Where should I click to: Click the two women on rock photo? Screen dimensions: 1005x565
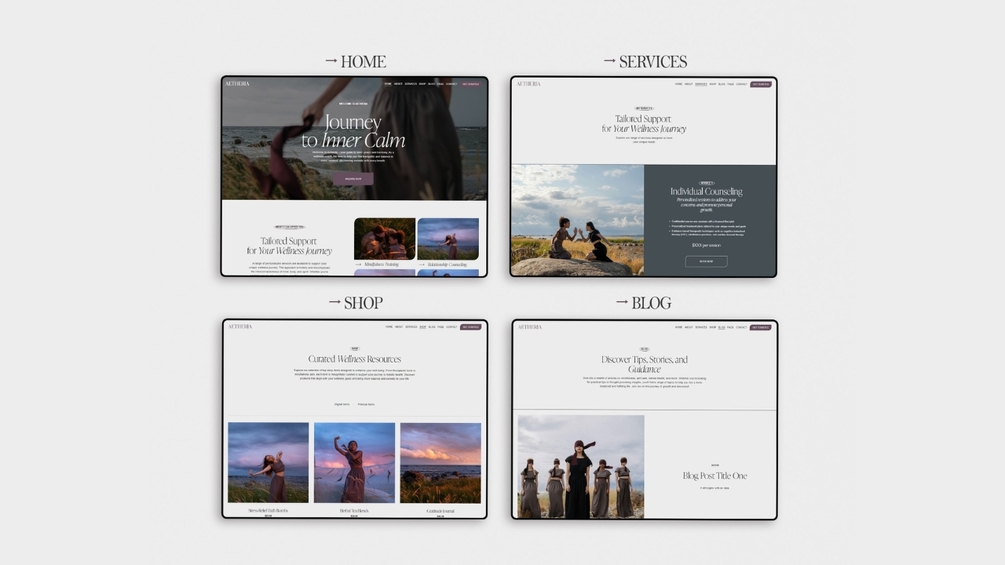pyautogui.click(x=577, y=220)
